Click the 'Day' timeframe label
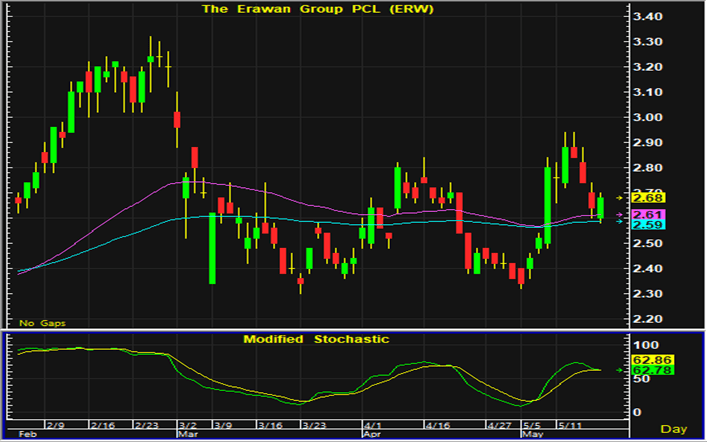 [674, 429]
